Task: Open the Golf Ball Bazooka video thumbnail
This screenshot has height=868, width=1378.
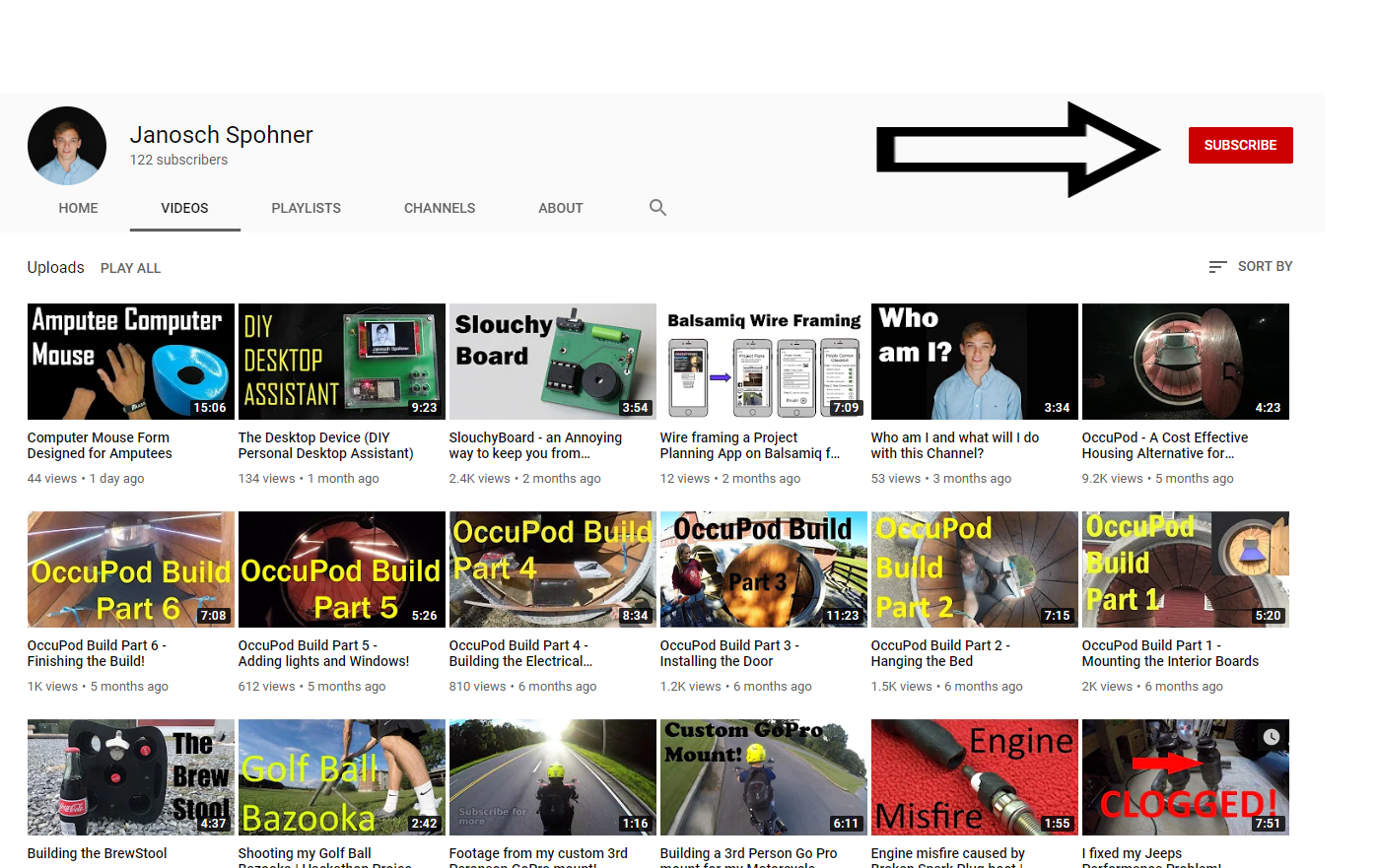Action: click(x=341, y=777)
